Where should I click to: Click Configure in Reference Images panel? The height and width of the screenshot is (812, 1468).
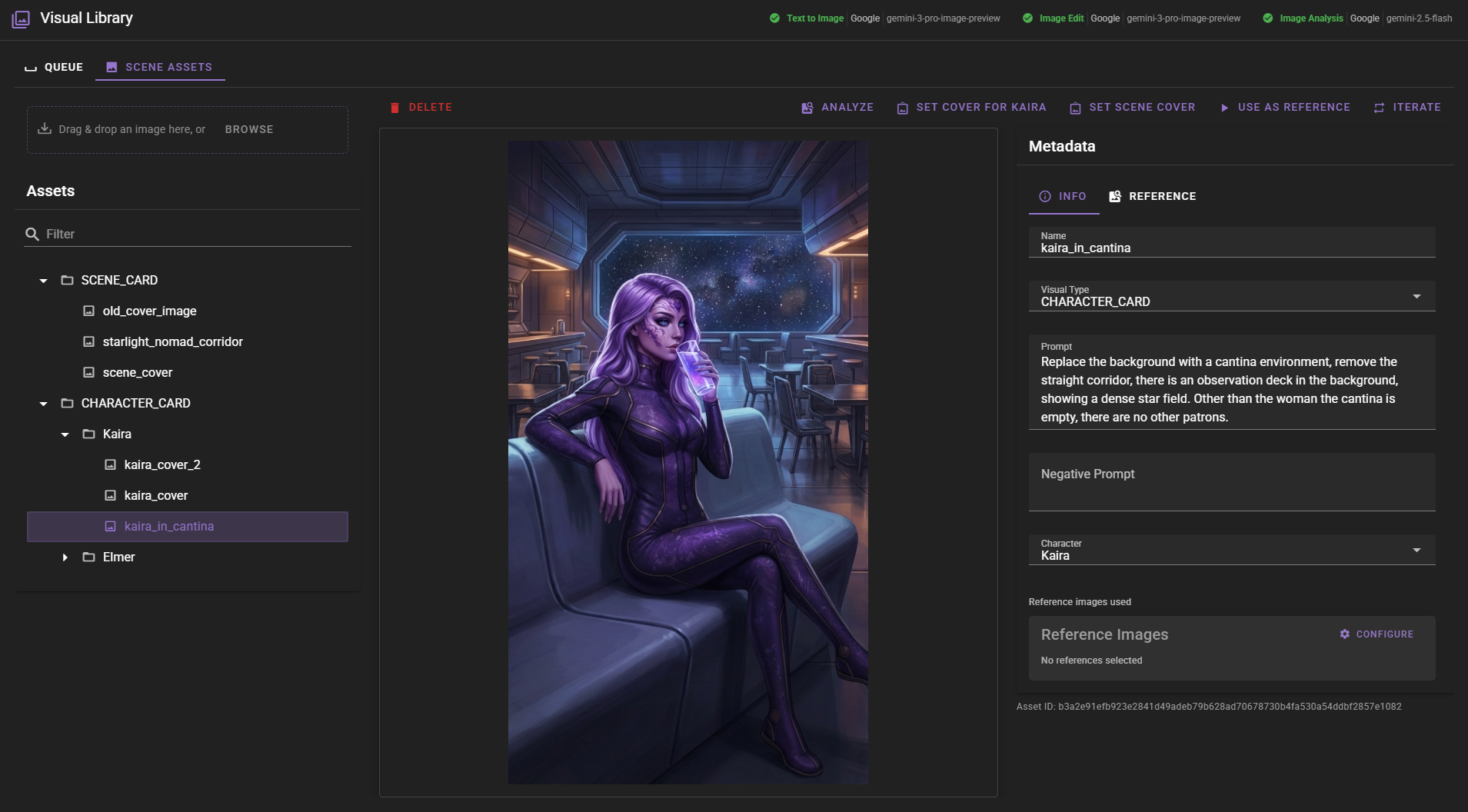click(x=1377, y=634)
